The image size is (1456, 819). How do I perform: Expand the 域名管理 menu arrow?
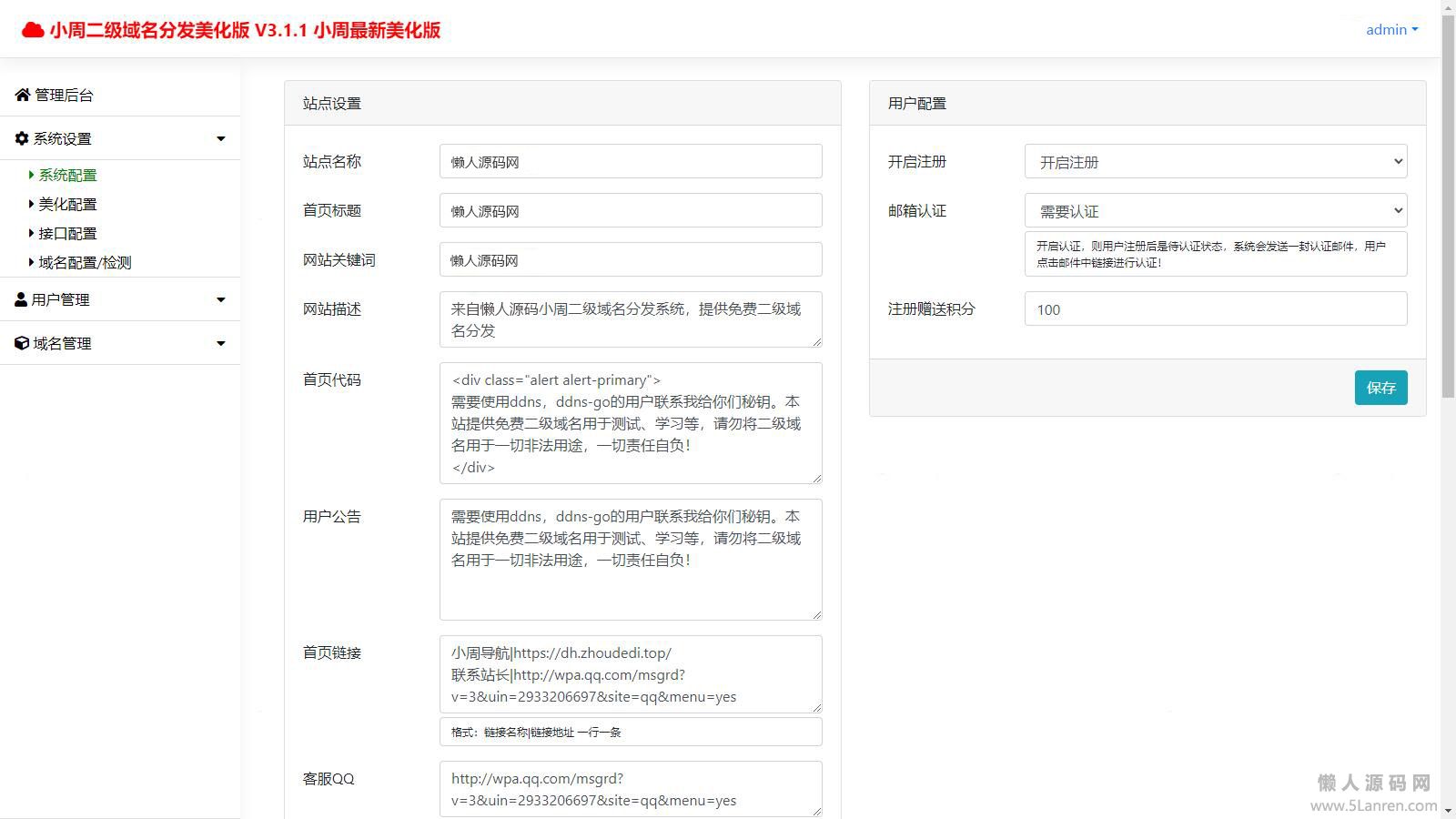220,343
